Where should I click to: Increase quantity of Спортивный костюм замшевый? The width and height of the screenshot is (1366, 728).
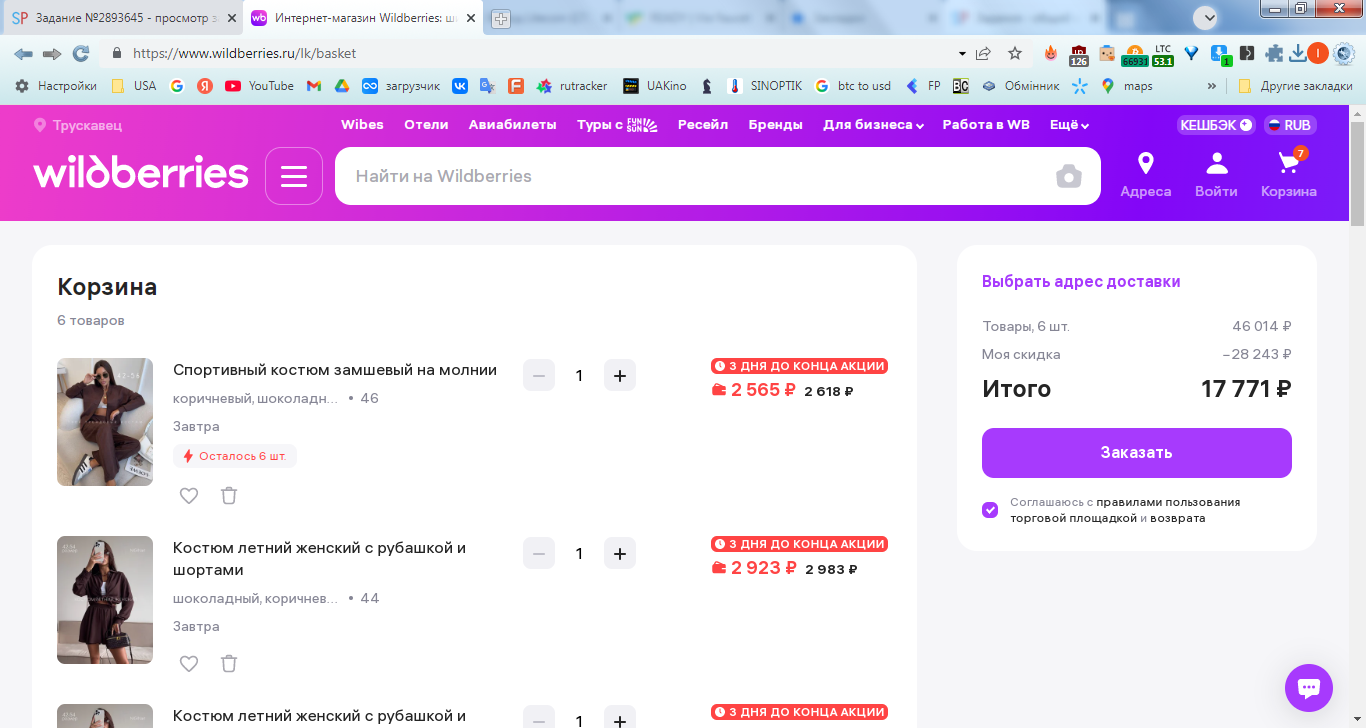point(620,376)
